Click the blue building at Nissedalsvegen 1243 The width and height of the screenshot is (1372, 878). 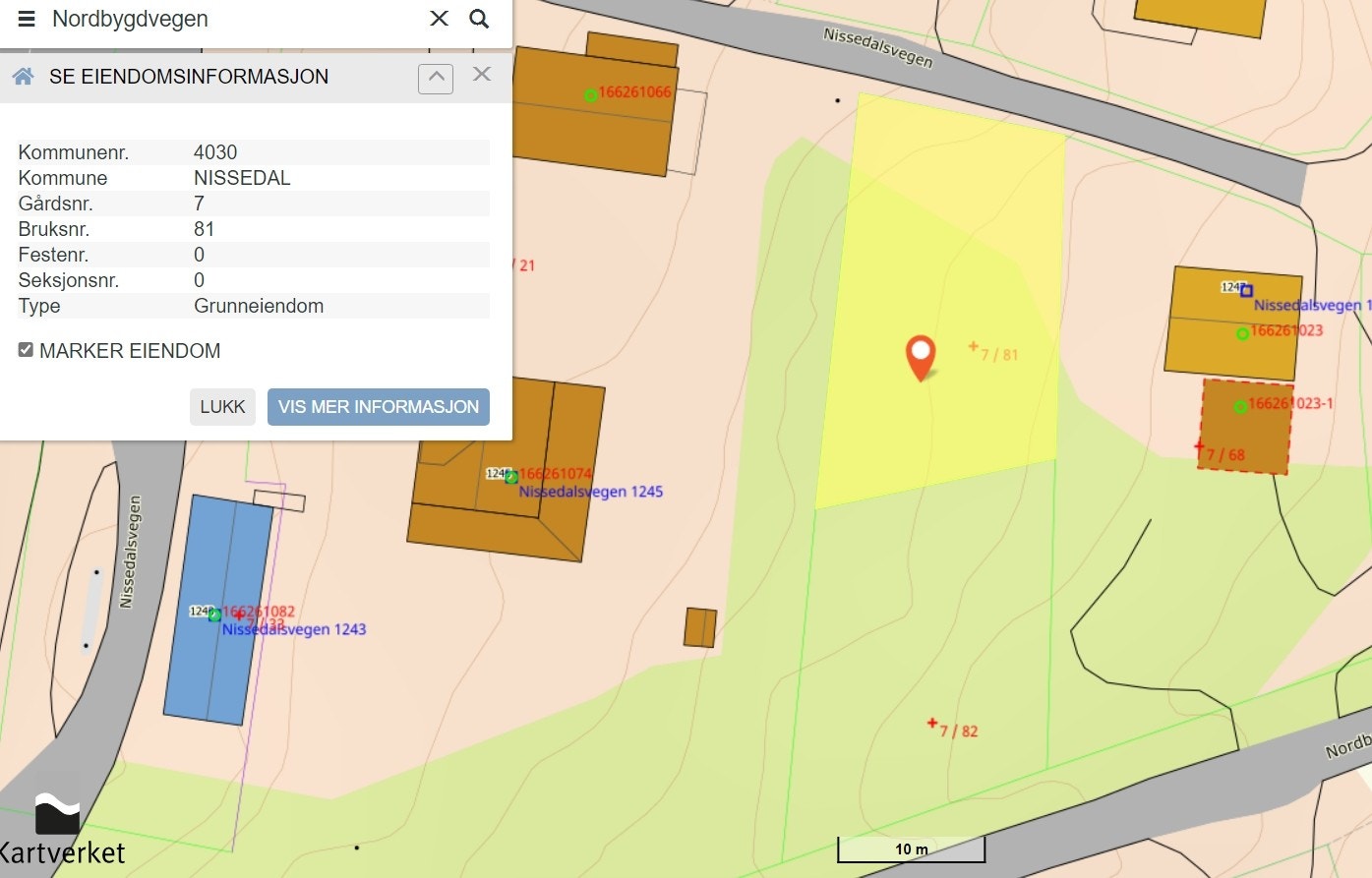[x=218, y=610]
